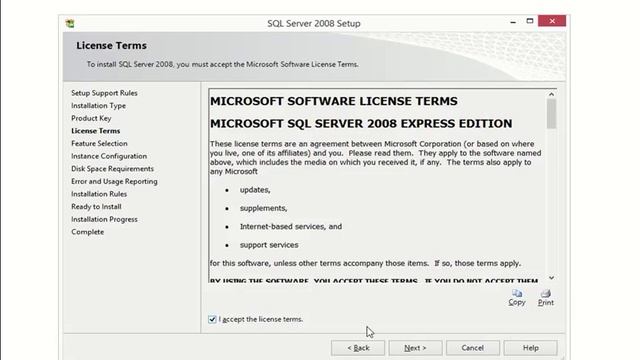640x360 pixels.
Task: Click the SQL Server Setup title bar icon
Action: click(70, 23)
